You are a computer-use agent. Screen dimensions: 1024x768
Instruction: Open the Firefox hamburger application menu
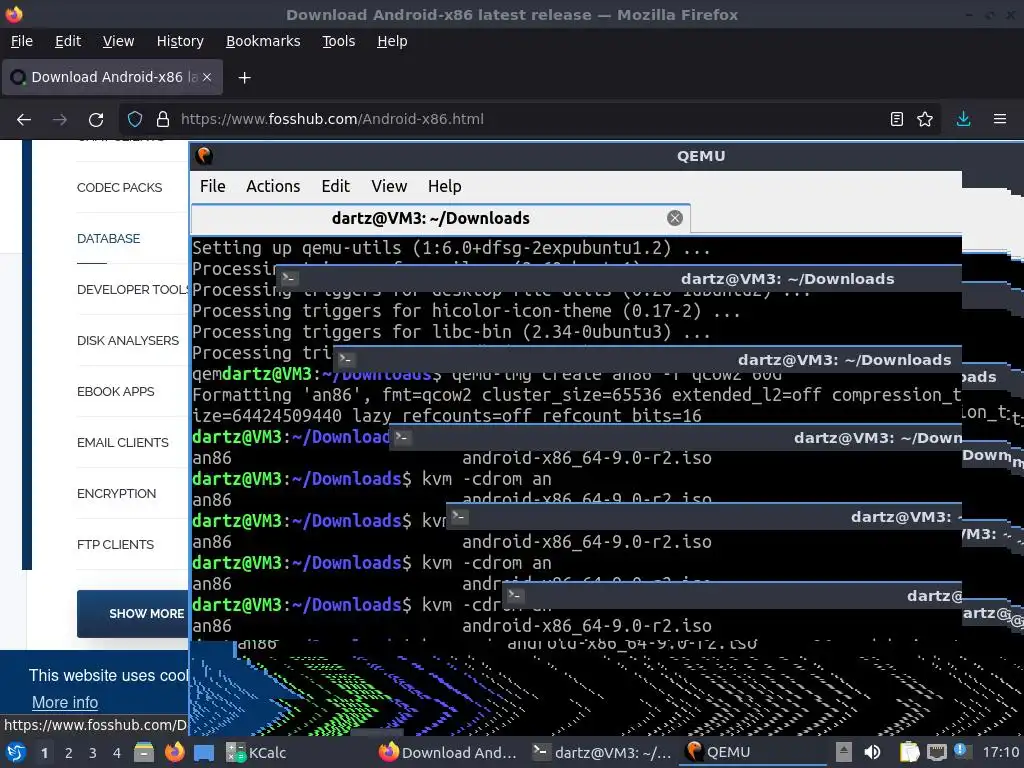pos(1000,120)
